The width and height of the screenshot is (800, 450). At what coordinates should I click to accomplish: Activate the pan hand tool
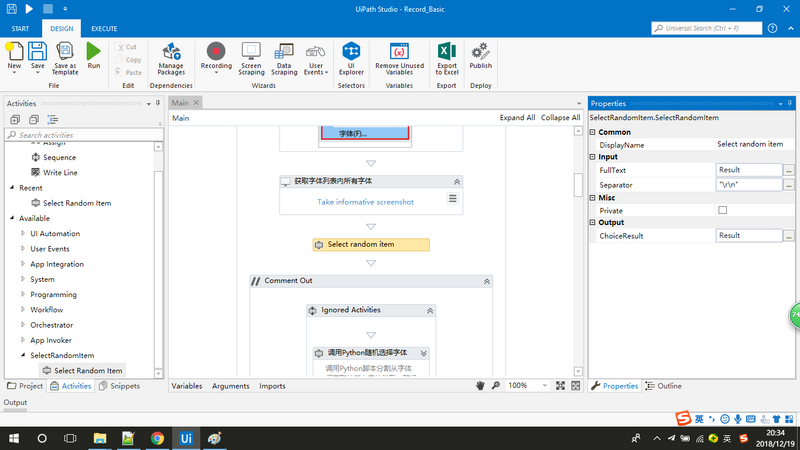pos(480,386)
